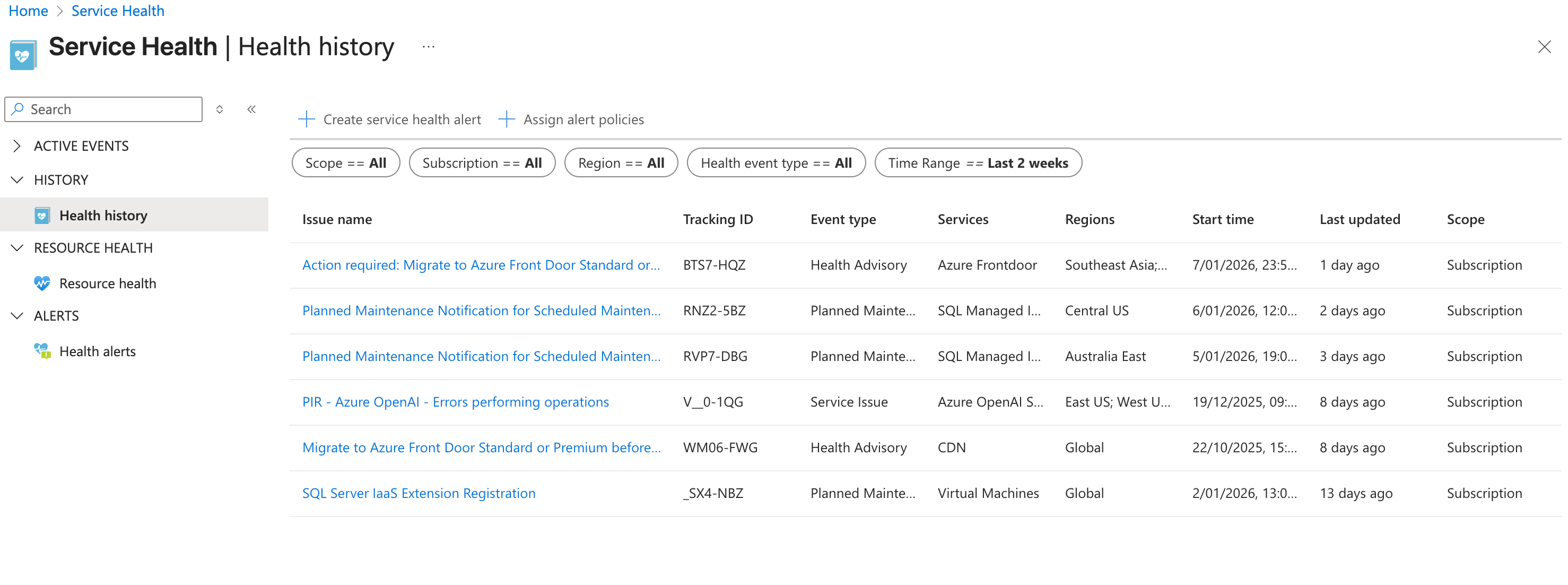This screenshot has height=585, width=1568.
Task: Click the Service Health heart icon
Action: 22,54
